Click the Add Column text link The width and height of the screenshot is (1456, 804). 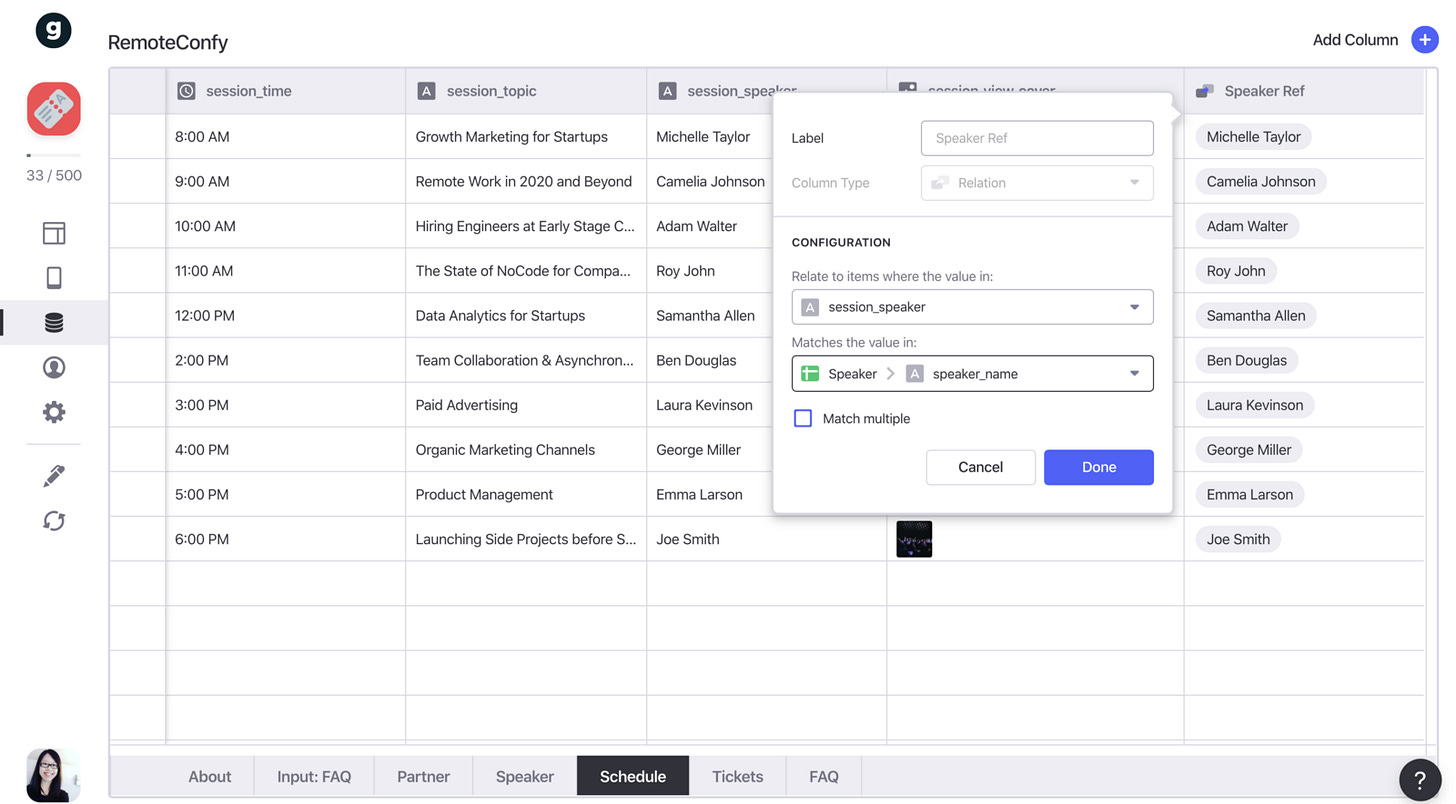[1355, 40]
